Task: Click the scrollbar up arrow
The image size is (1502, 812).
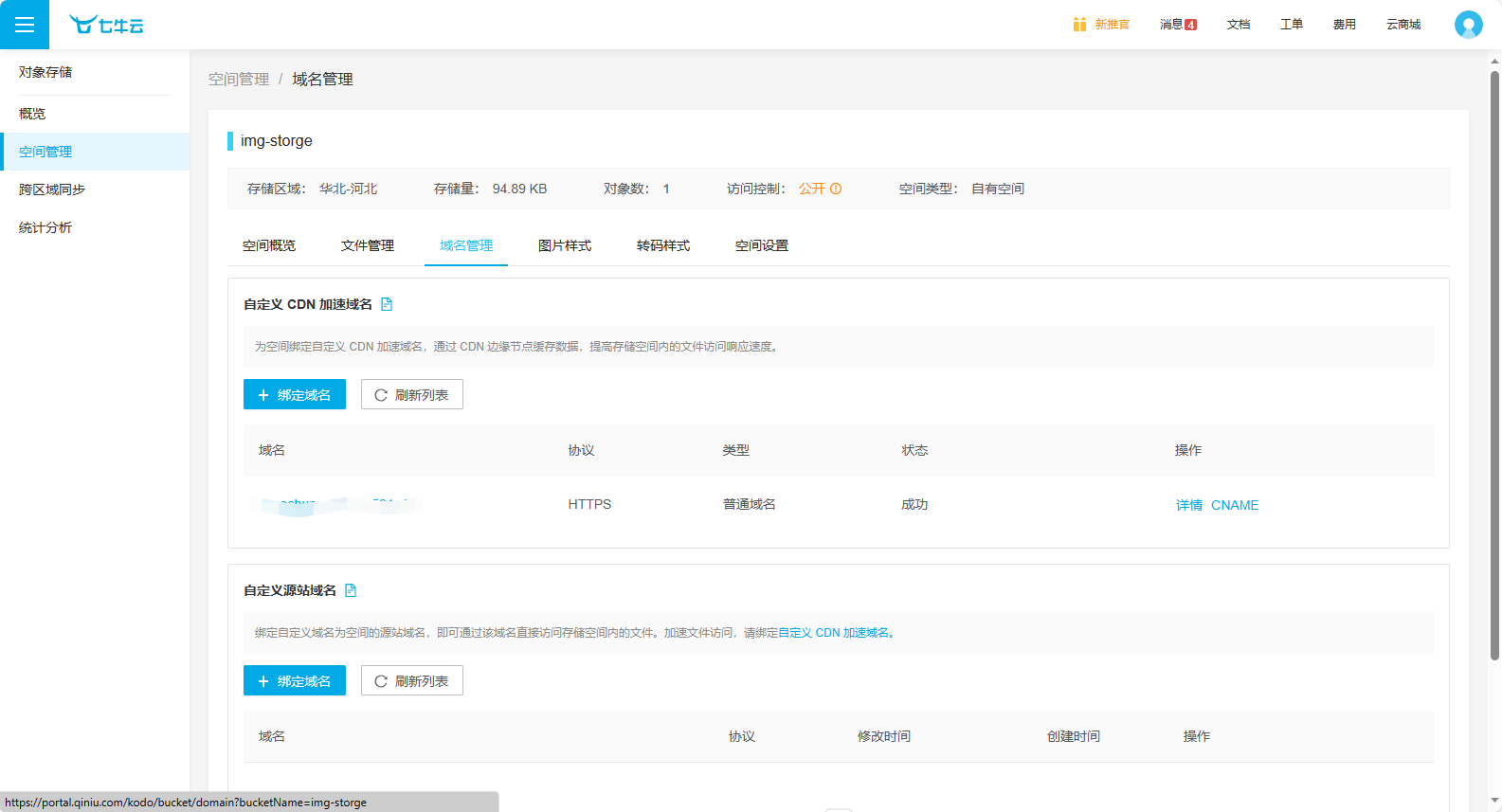Action: tap(1494, 61)
